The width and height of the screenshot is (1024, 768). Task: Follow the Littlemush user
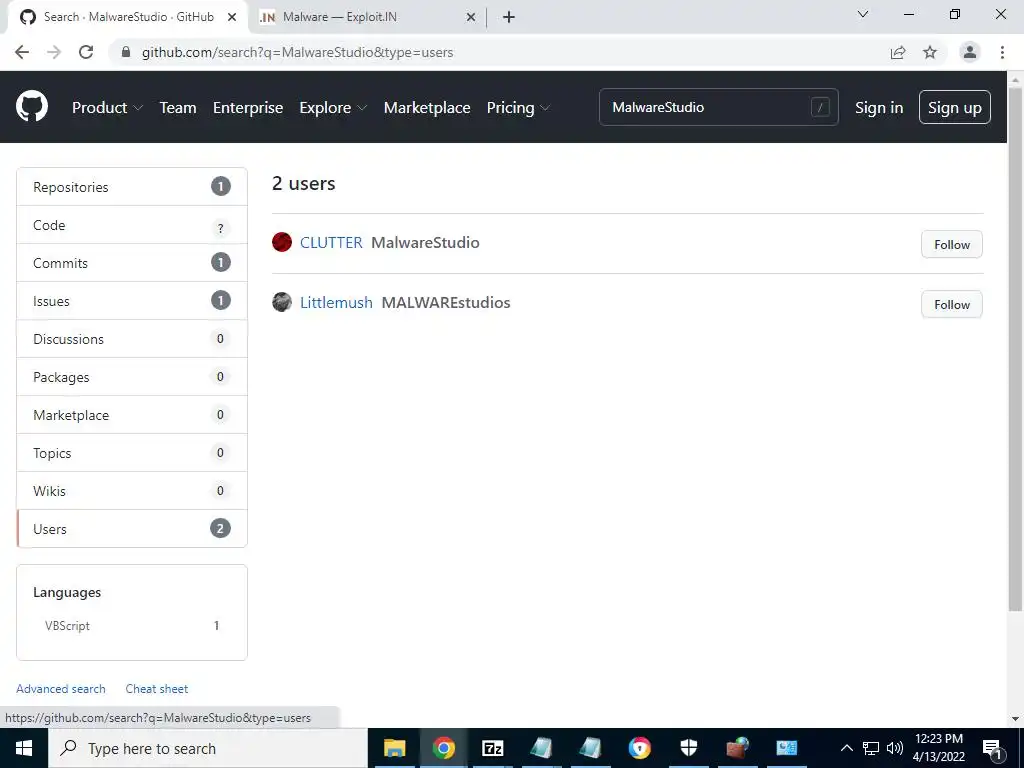(x=952, y=304)
